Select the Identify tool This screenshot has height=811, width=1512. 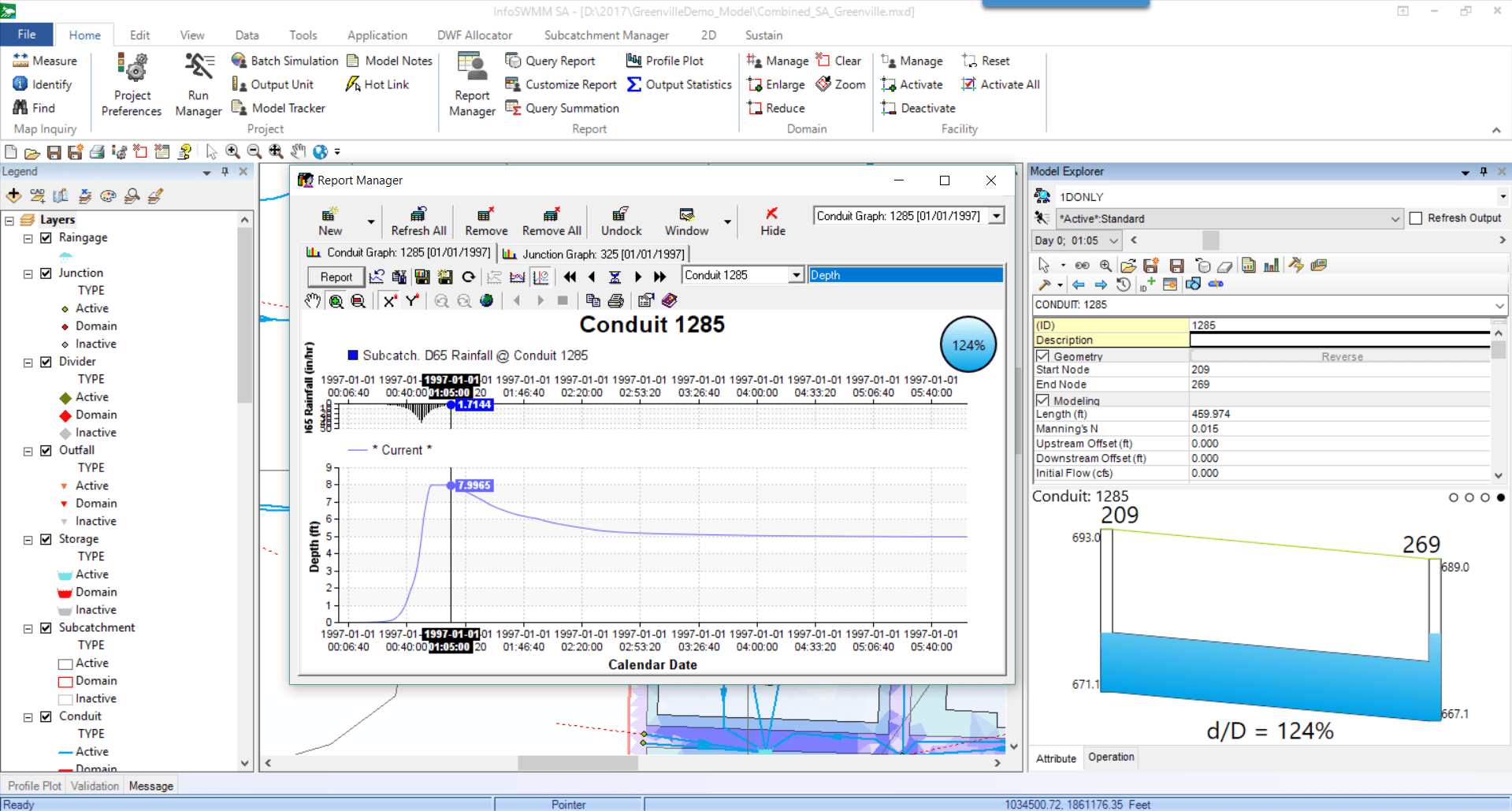(x=43, y=84)
